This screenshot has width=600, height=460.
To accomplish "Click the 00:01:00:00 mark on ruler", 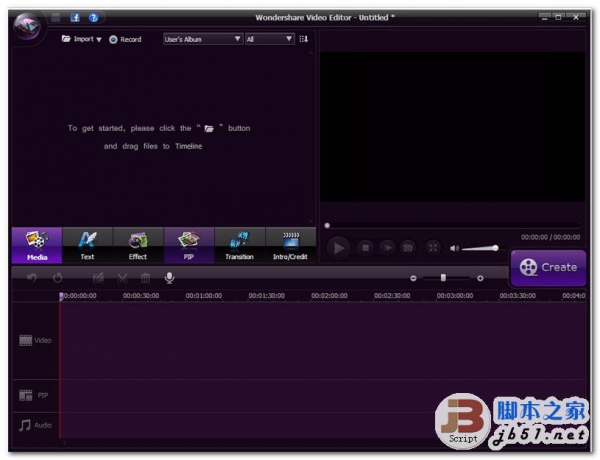I will tap(204, 296).
